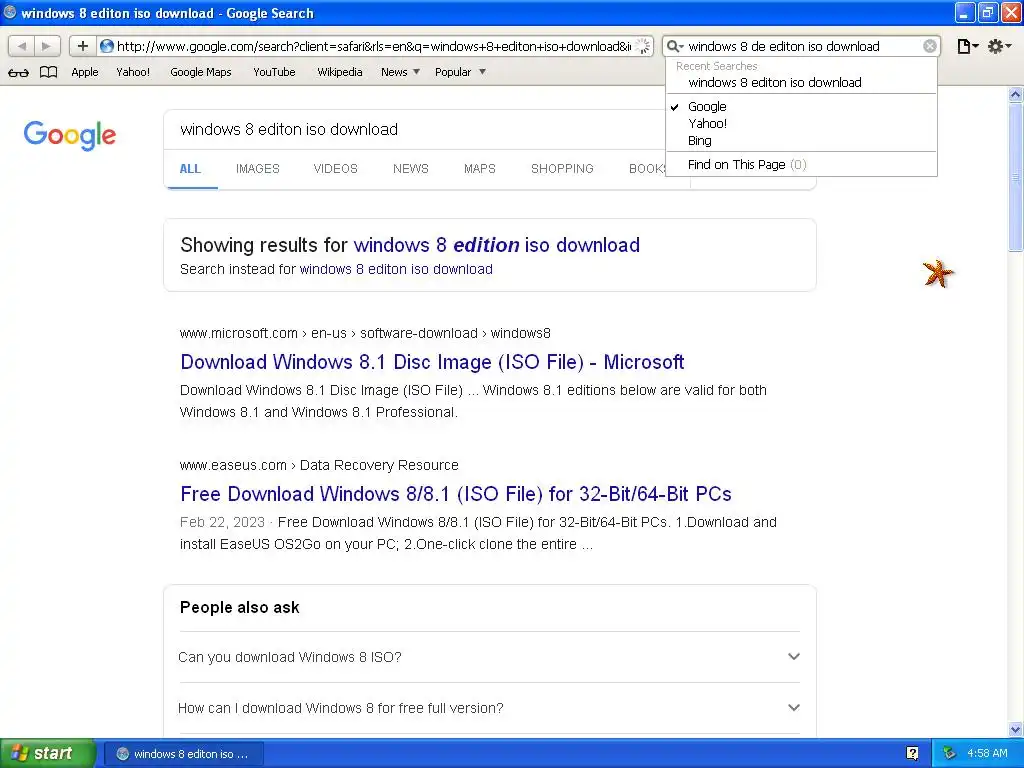Open the Yahoo! bookmark
This screenshot has height=768, width=1024.
pyautogui.click(x=133, y=72)
